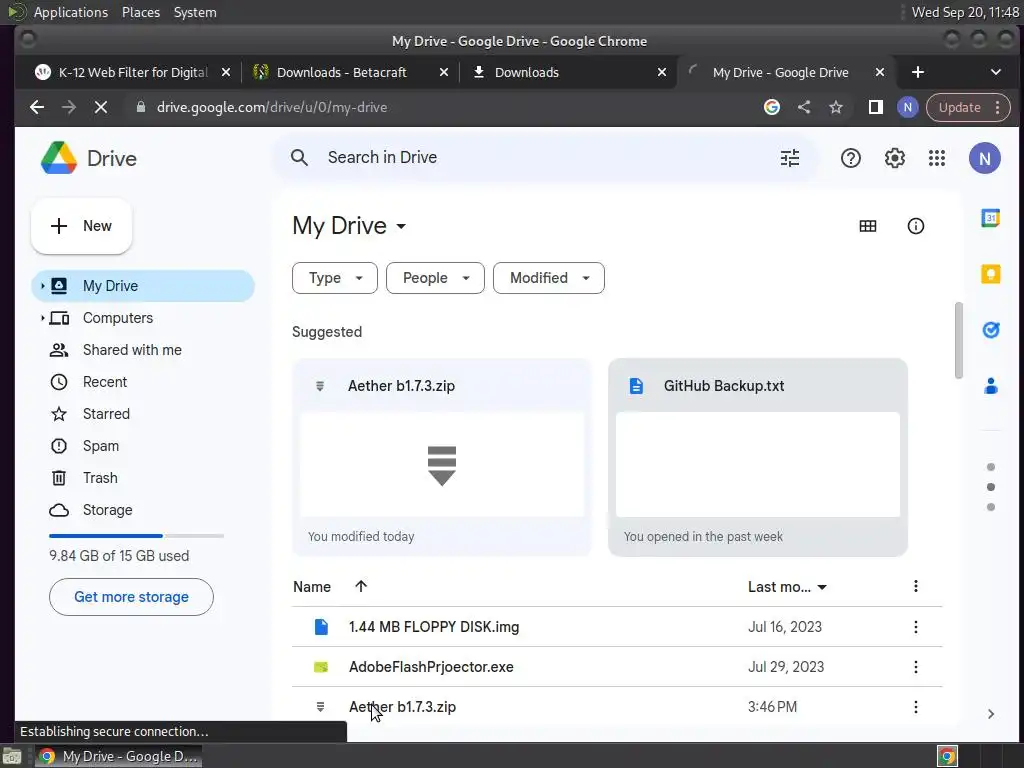Open Google Calendar side panel
The width and height of the screenshot is (1024, 768).
991,218
